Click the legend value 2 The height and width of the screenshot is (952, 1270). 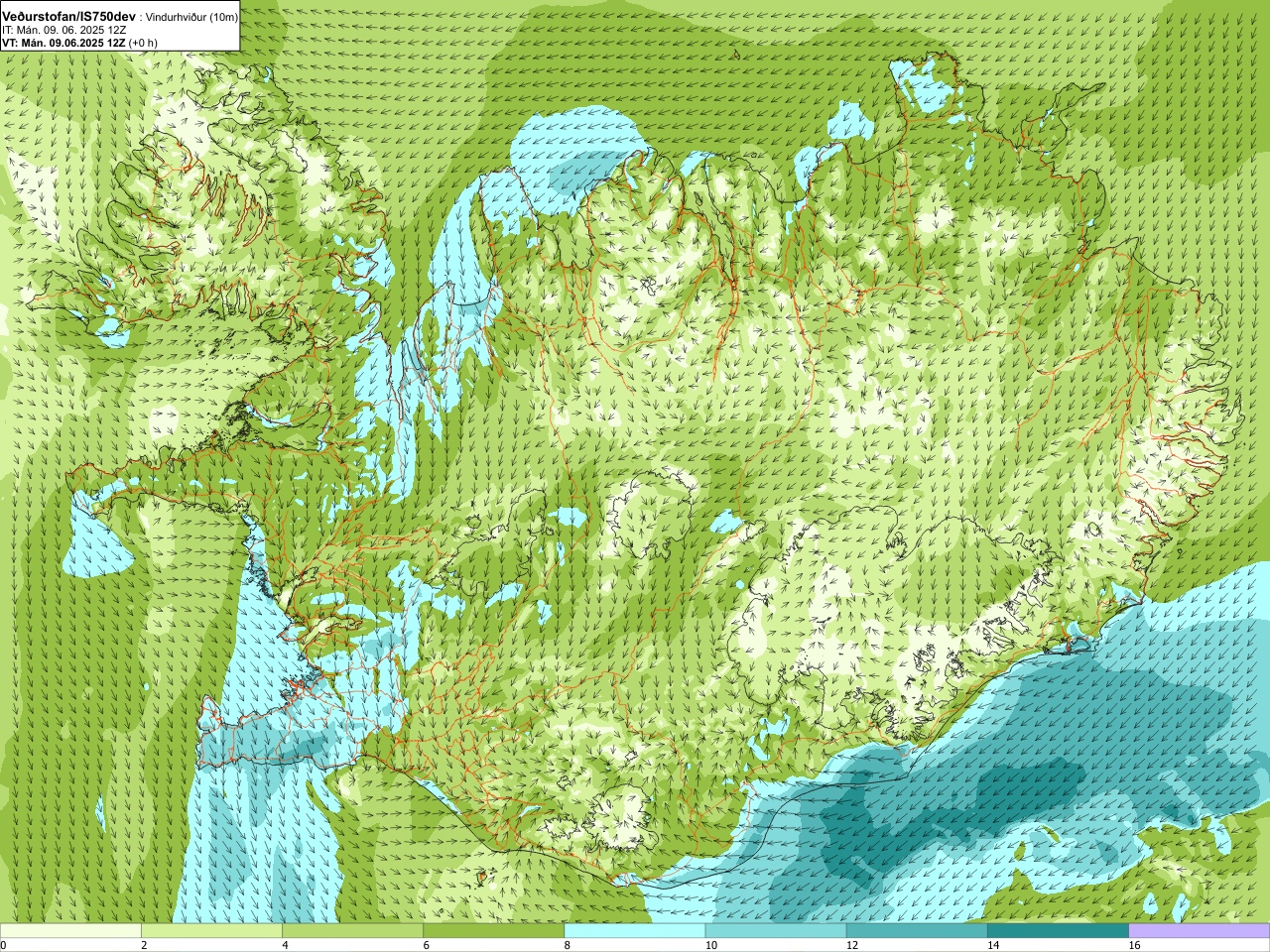[x=144, y=945]
